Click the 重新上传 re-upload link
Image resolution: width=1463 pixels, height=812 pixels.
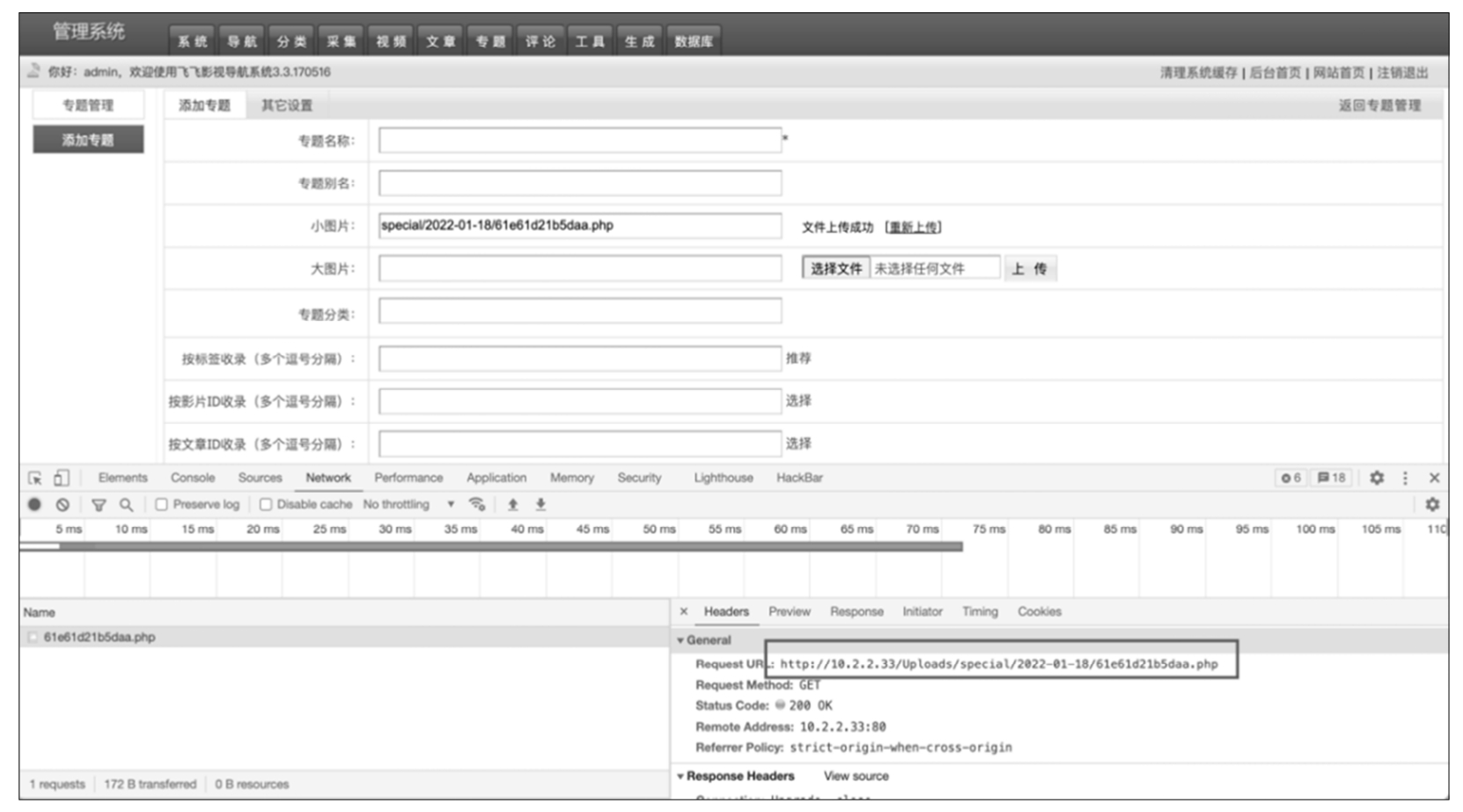[913, 227]
